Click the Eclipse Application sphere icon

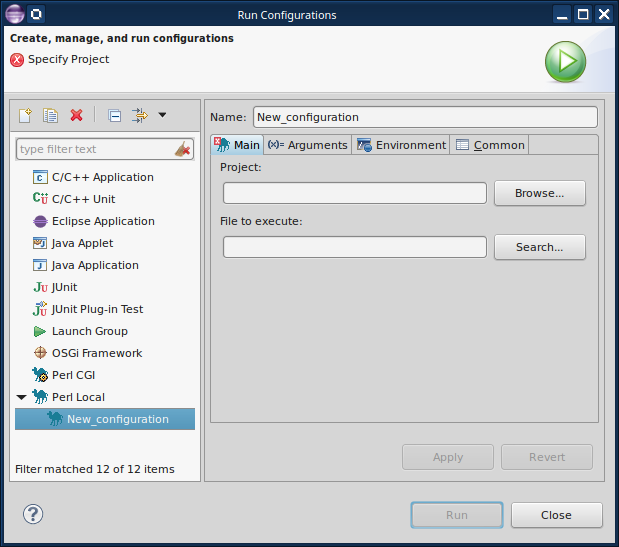coord(40,221)
